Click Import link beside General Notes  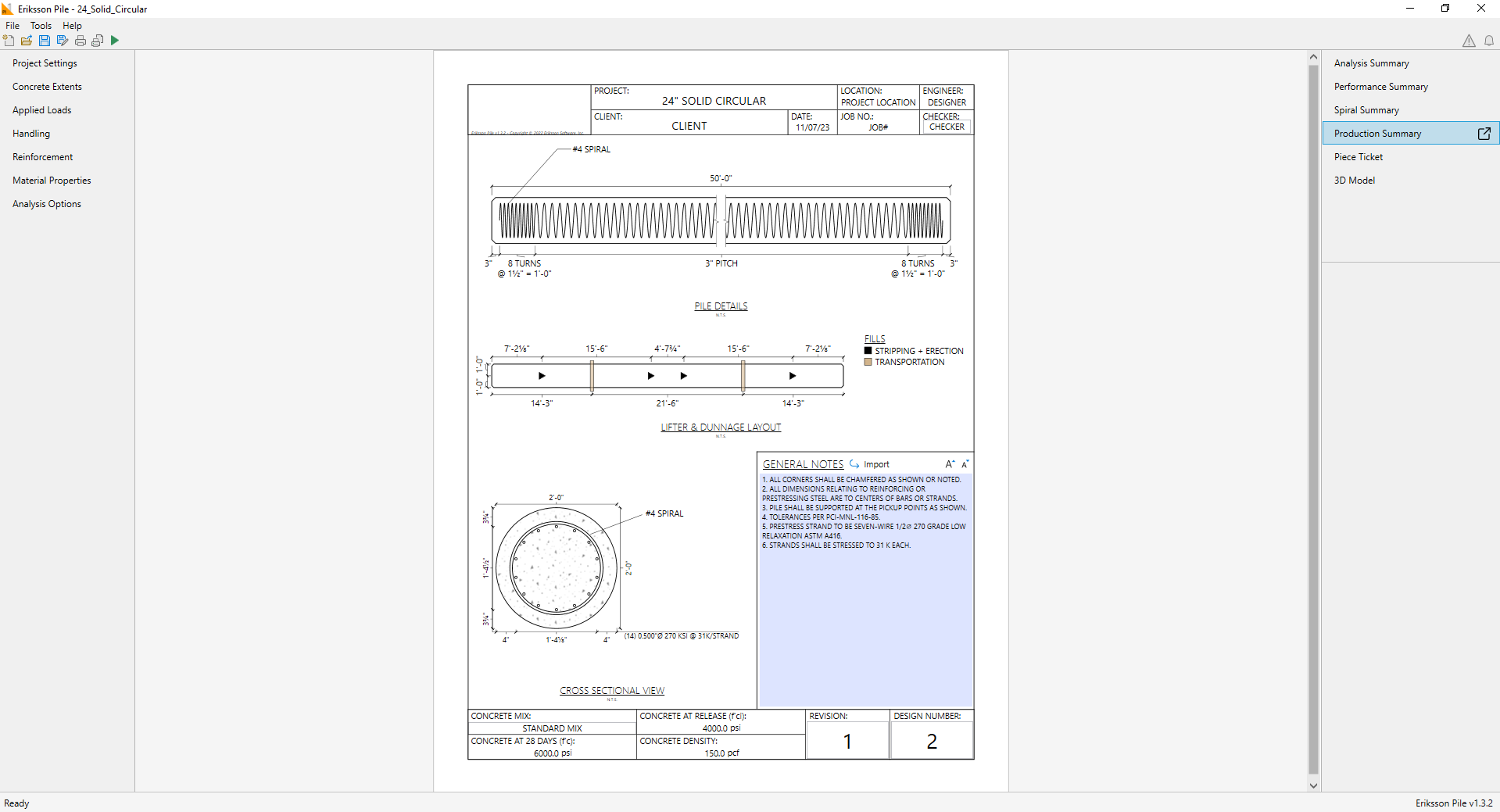[x=876, y=464]
